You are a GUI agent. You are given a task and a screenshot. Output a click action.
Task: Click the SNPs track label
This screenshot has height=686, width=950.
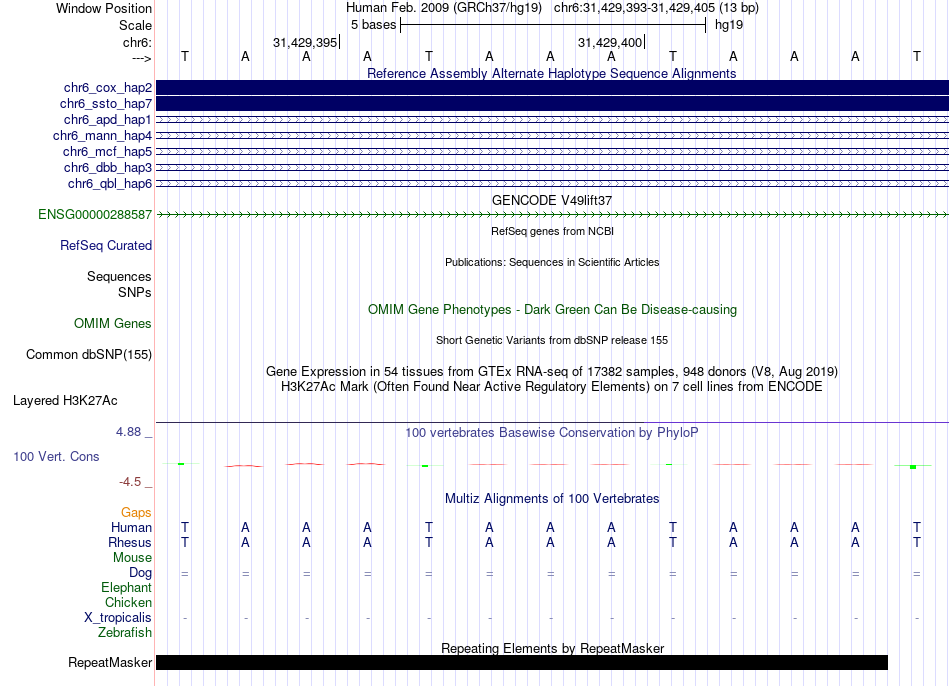(135, 292)
